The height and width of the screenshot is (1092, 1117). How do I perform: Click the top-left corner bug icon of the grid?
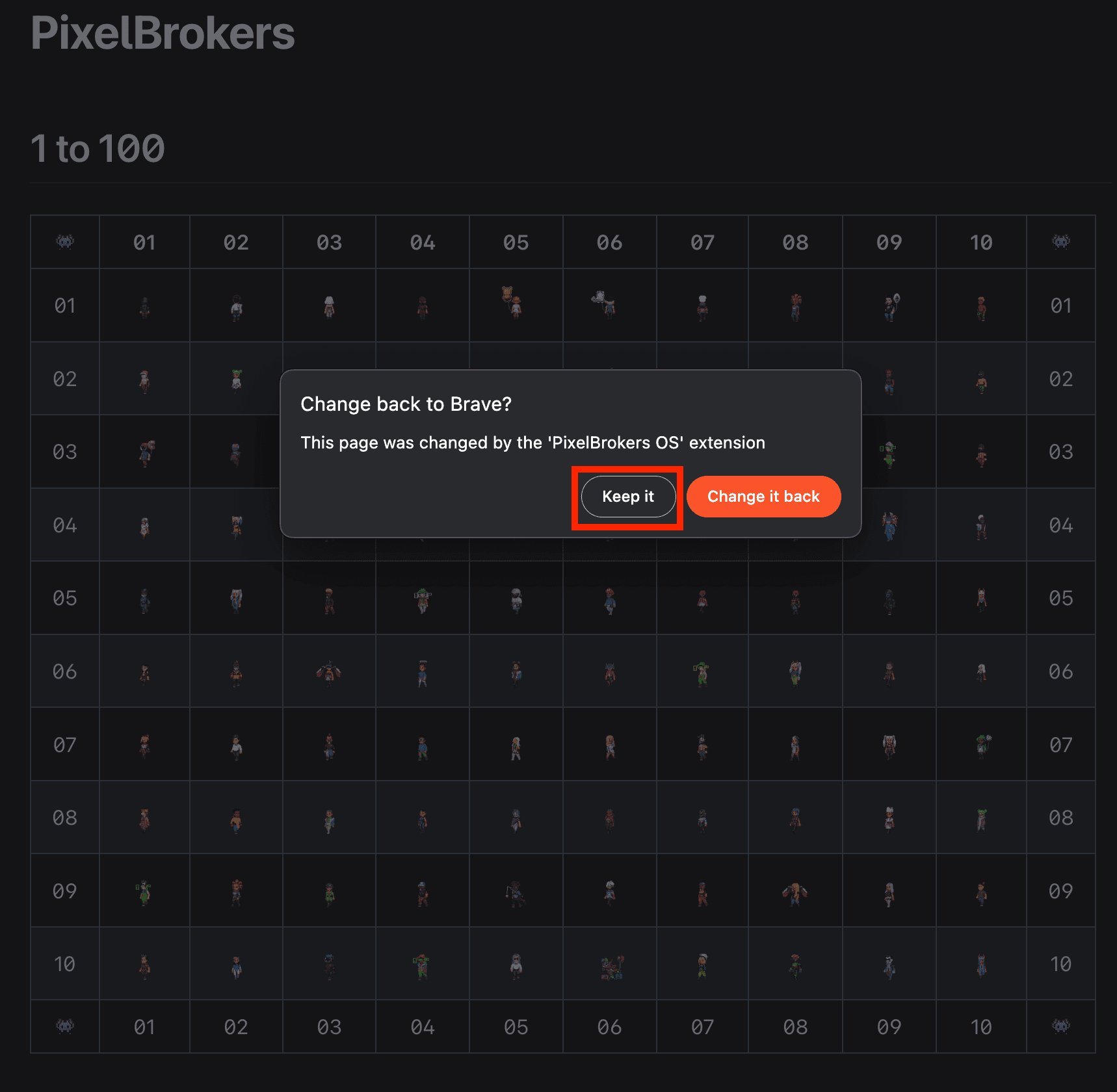coord(65,242)
